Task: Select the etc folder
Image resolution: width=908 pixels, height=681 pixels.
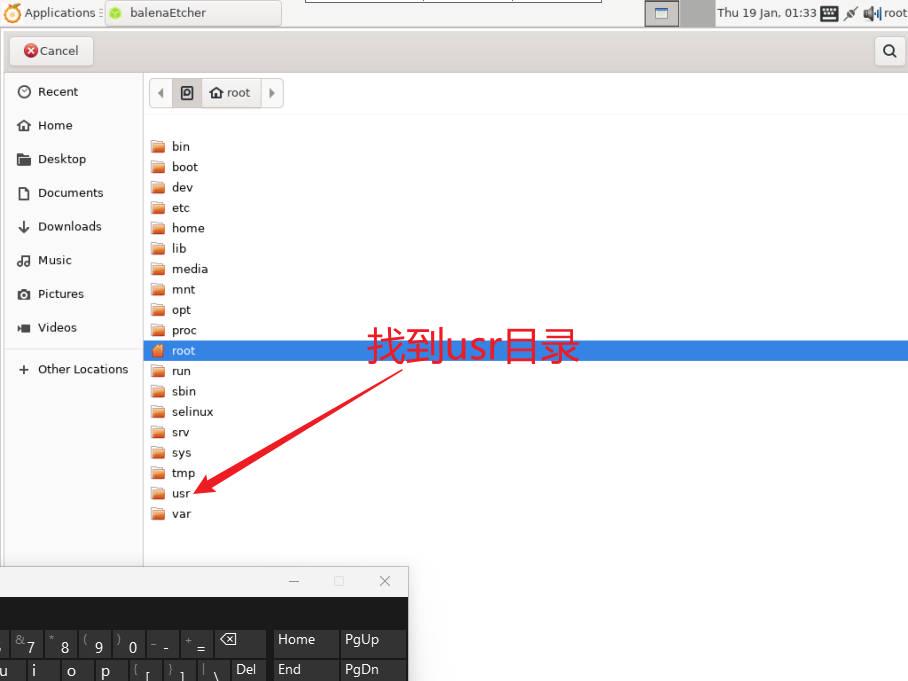Action: click(x=525, y=207)
